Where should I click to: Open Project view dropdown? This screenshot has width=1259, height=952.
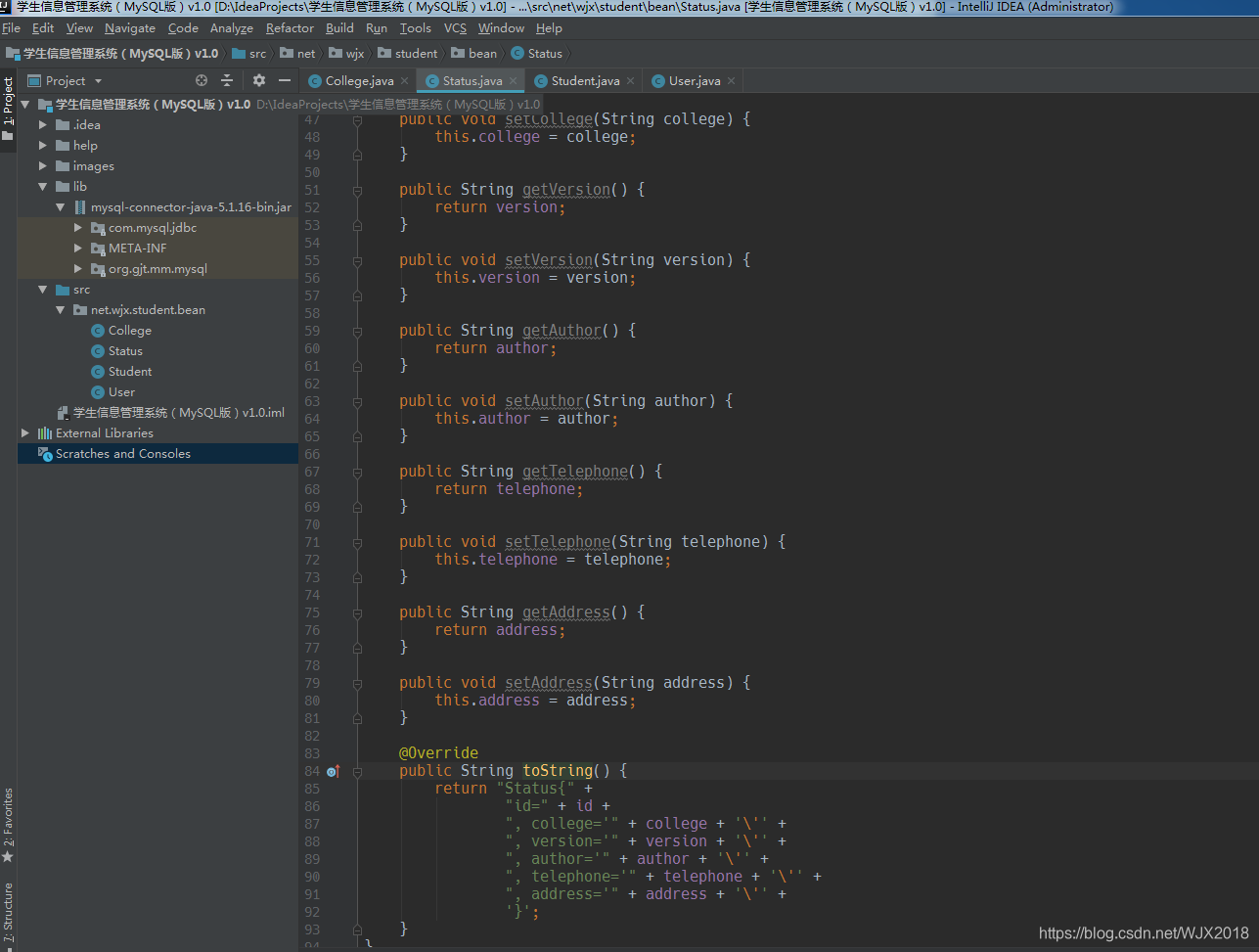(65, 80)
